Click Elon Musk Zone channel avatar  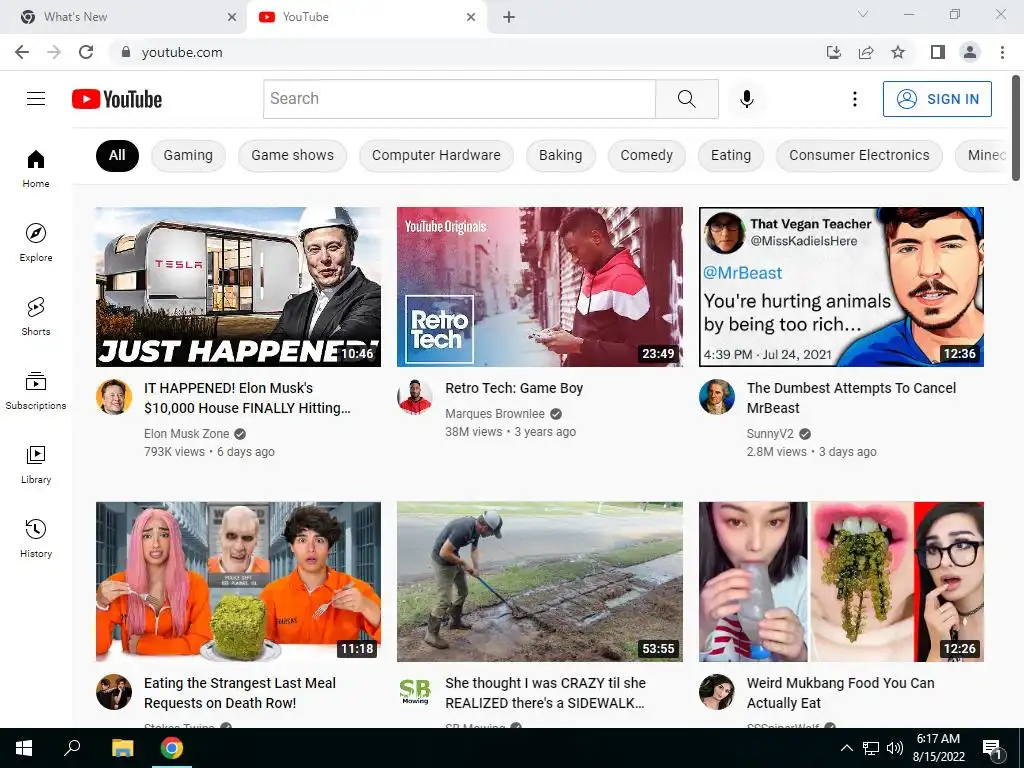[114, 396]
